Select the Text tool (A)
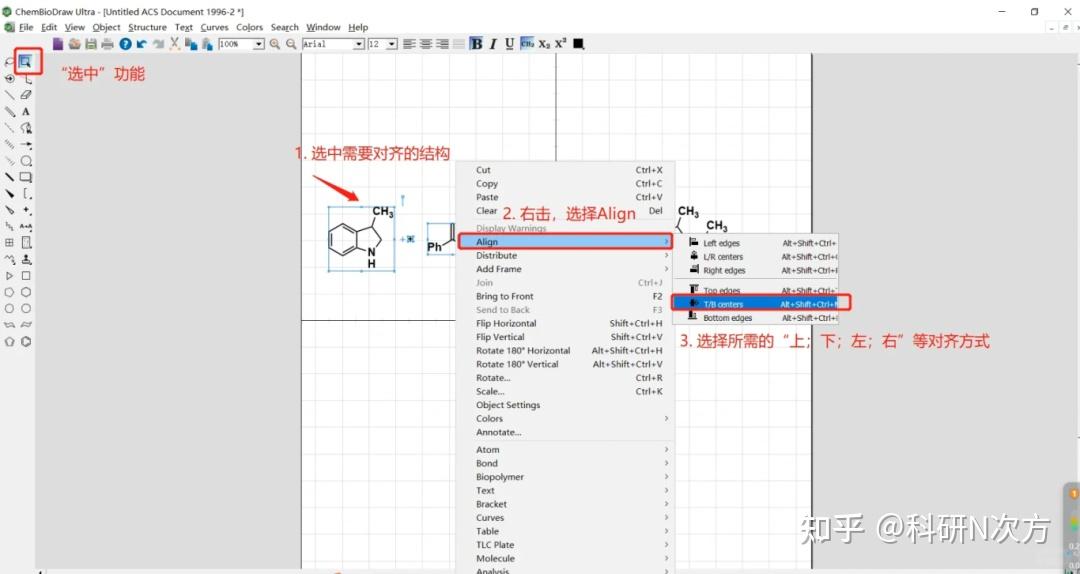Image resolution: width=1080 pixels, height=574 pixels. (x=26, y=112)
